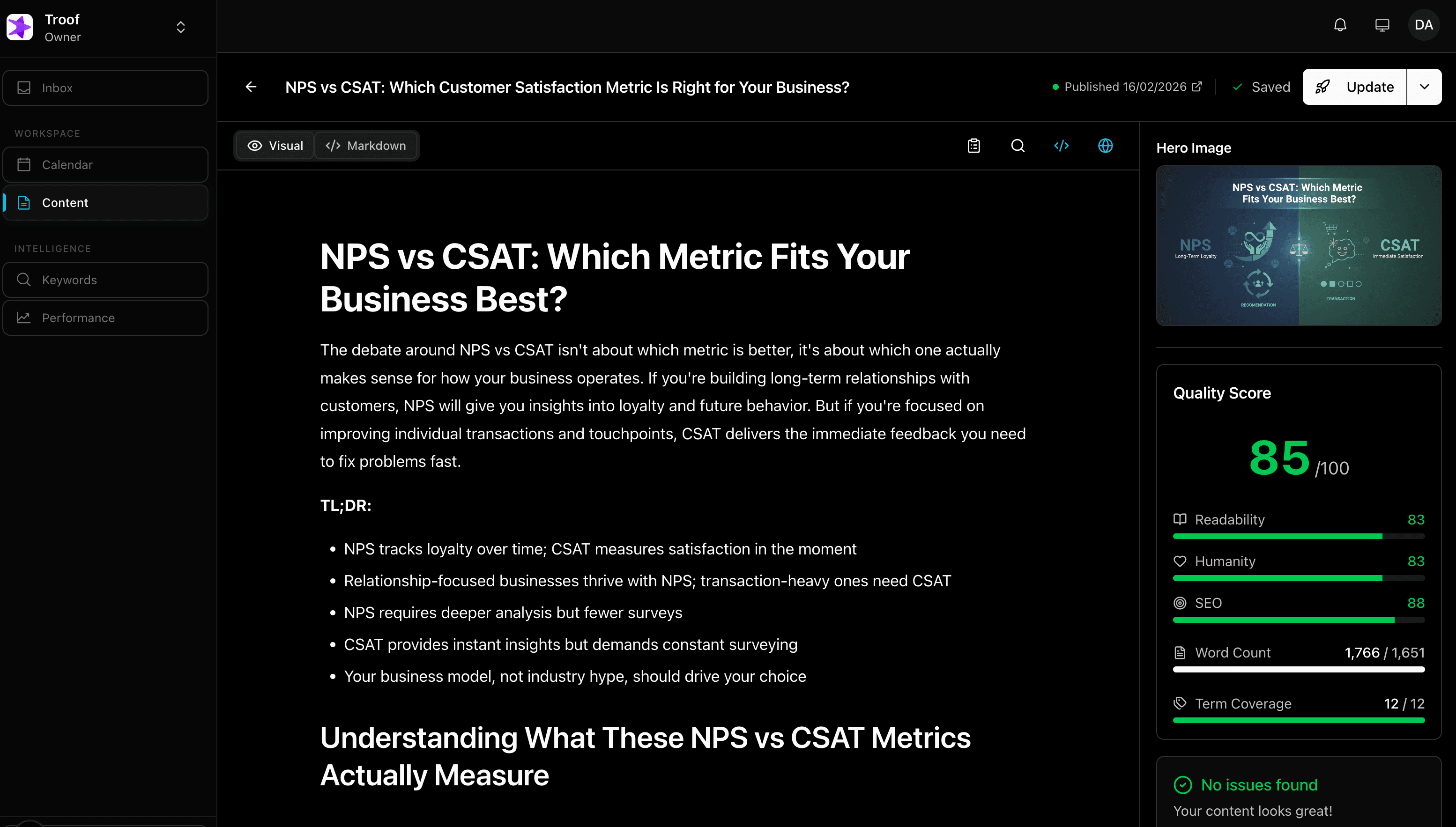This screenshot has height=827, width=1456.
Task: Open Keywords in the sidebar
Action: 106,280
